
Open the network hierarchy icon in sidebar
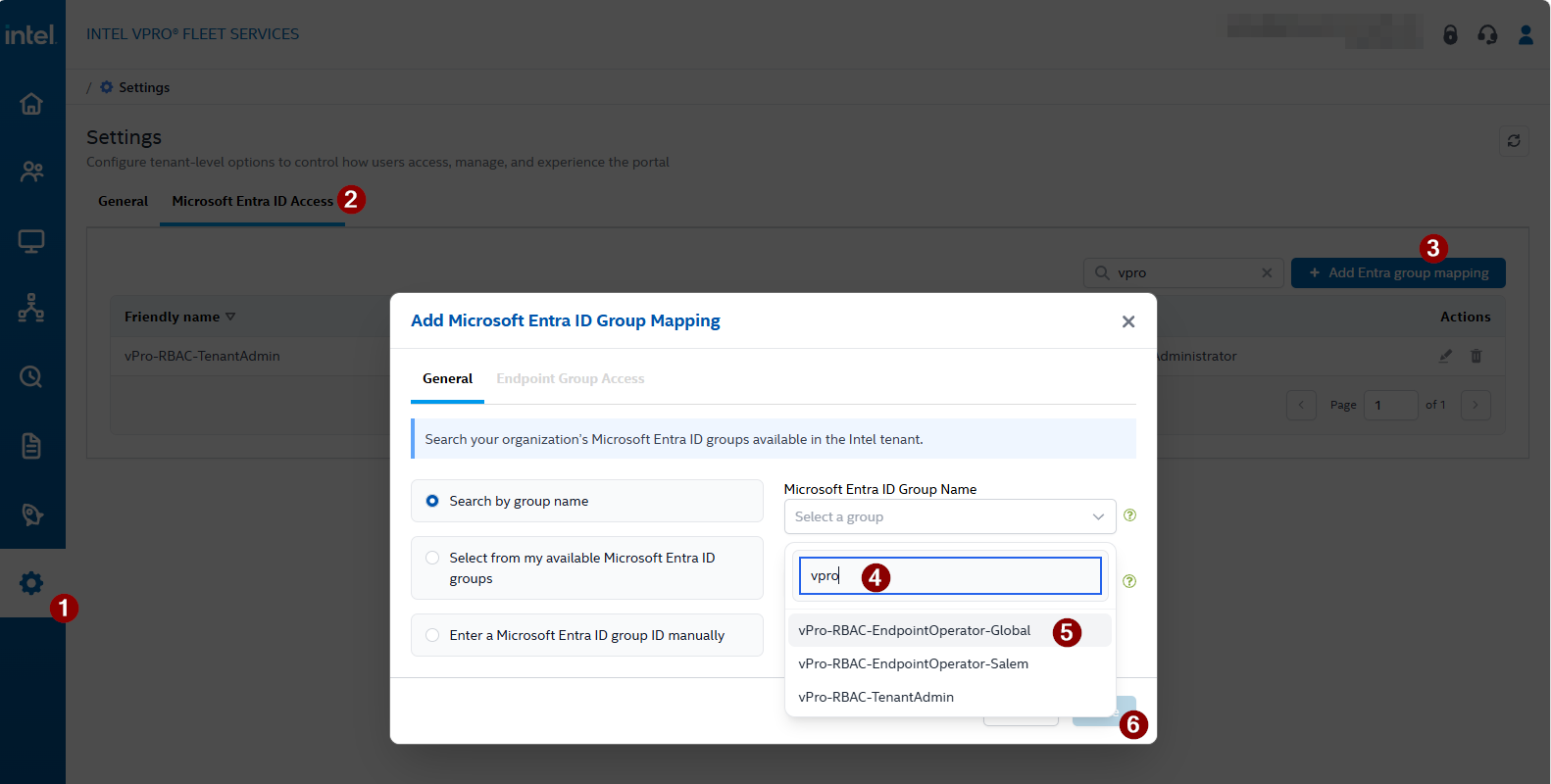31,309
